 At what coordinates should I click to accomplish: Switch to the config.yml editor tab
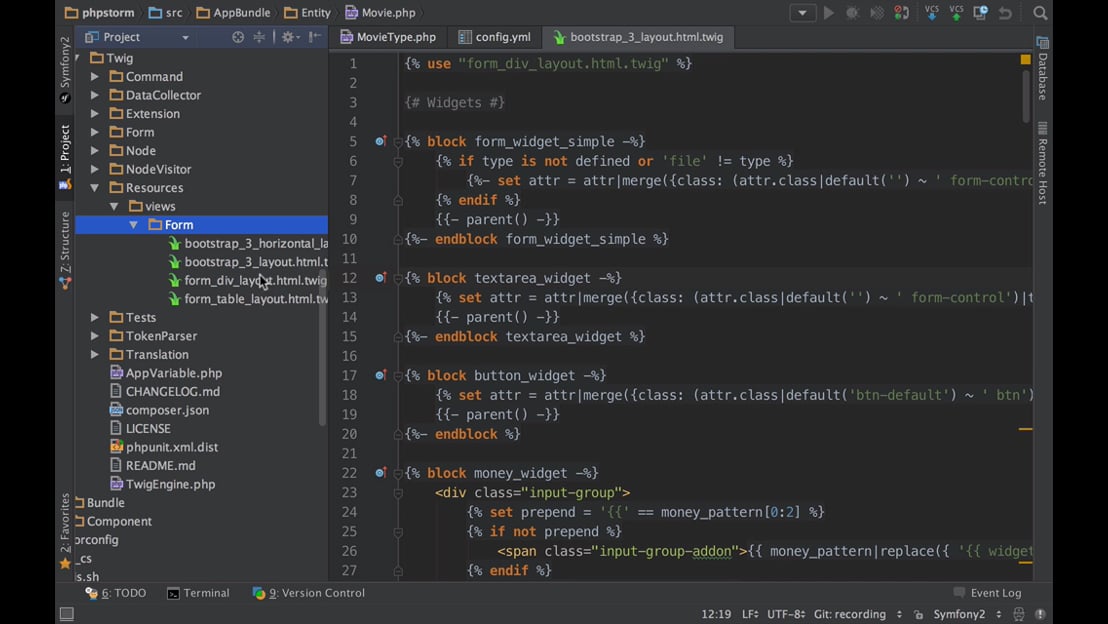pos(495,37)
